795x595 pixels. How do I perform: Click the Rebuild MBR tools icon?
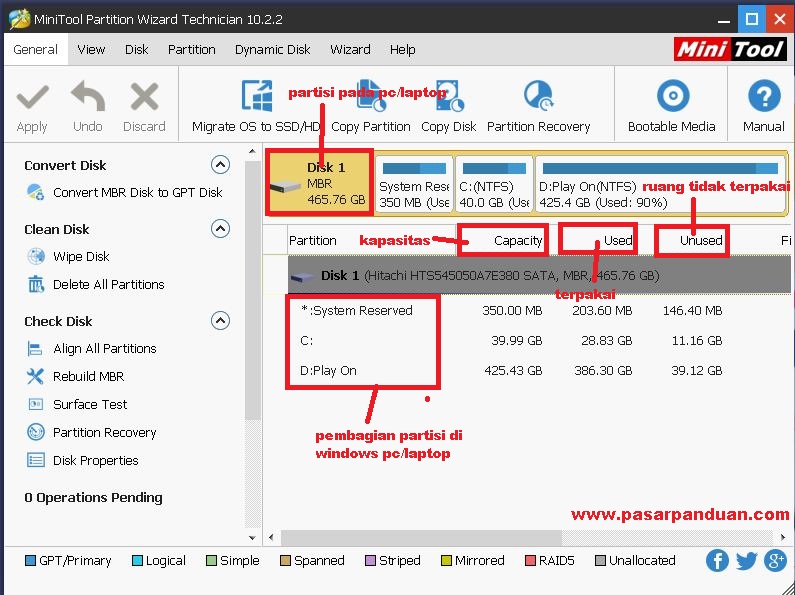35,377
